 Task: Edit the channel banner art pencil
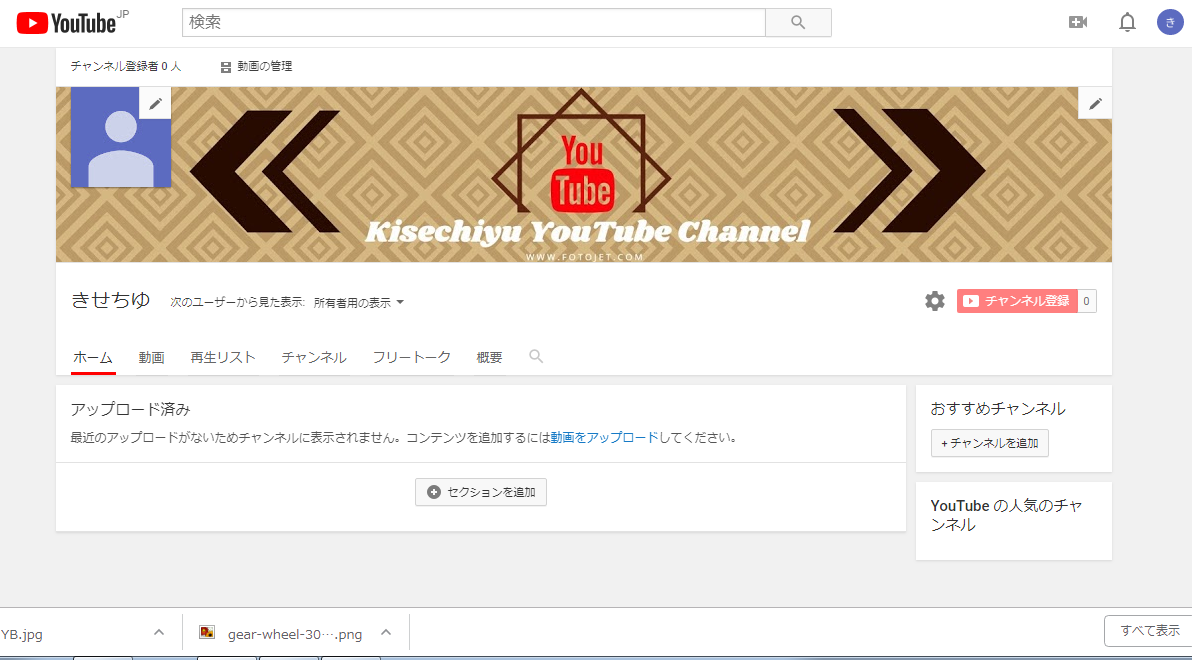click(x=1095, y=103)
